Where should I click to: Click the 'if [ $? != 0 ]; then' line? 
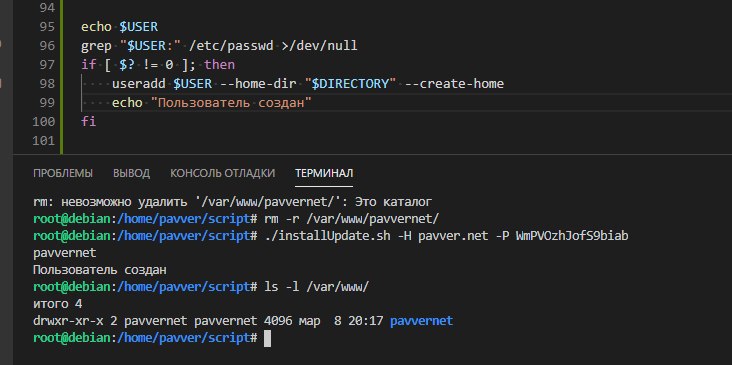point(158,64)
